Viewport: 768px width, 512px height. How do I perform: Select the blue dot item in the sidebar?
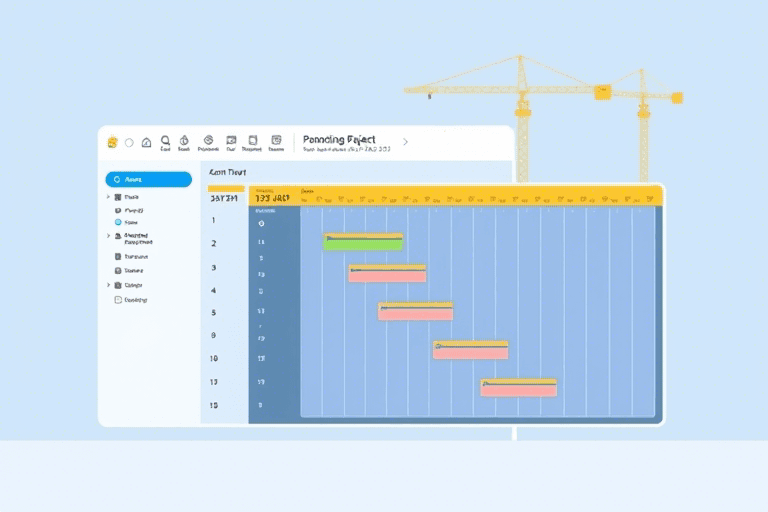118,222
